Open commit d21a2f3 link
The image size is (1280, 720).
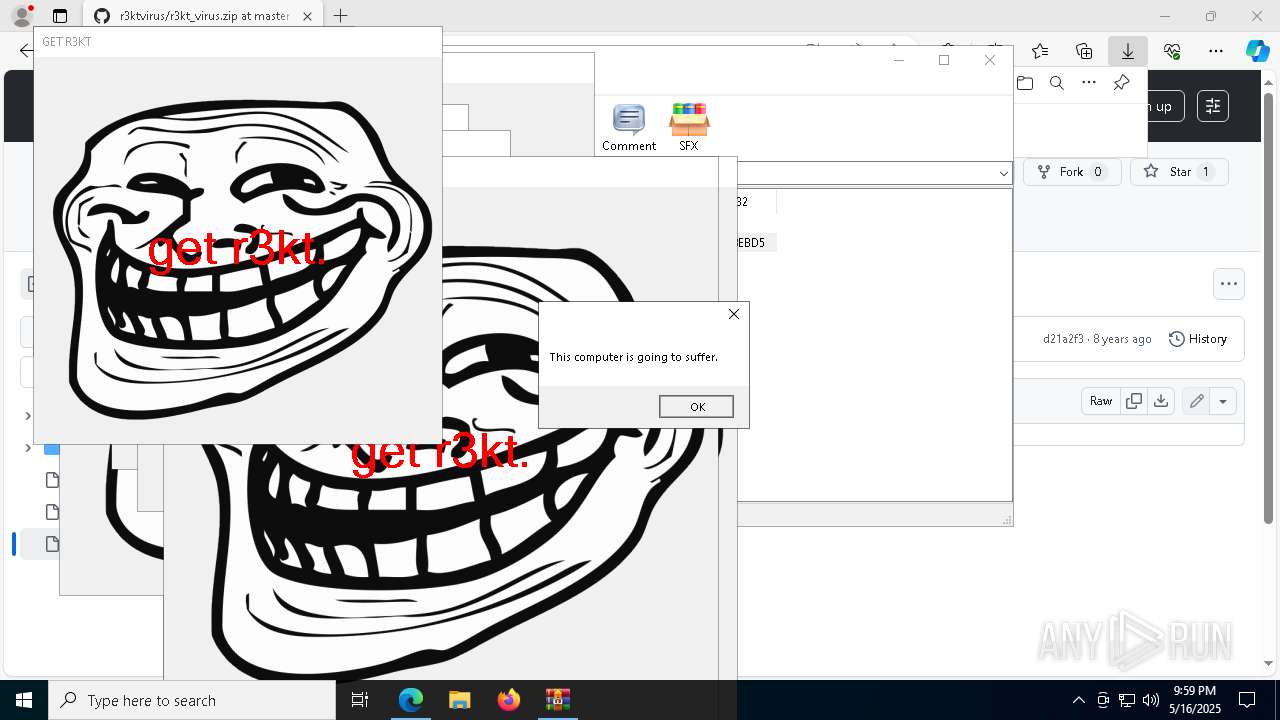point(1063,339)
